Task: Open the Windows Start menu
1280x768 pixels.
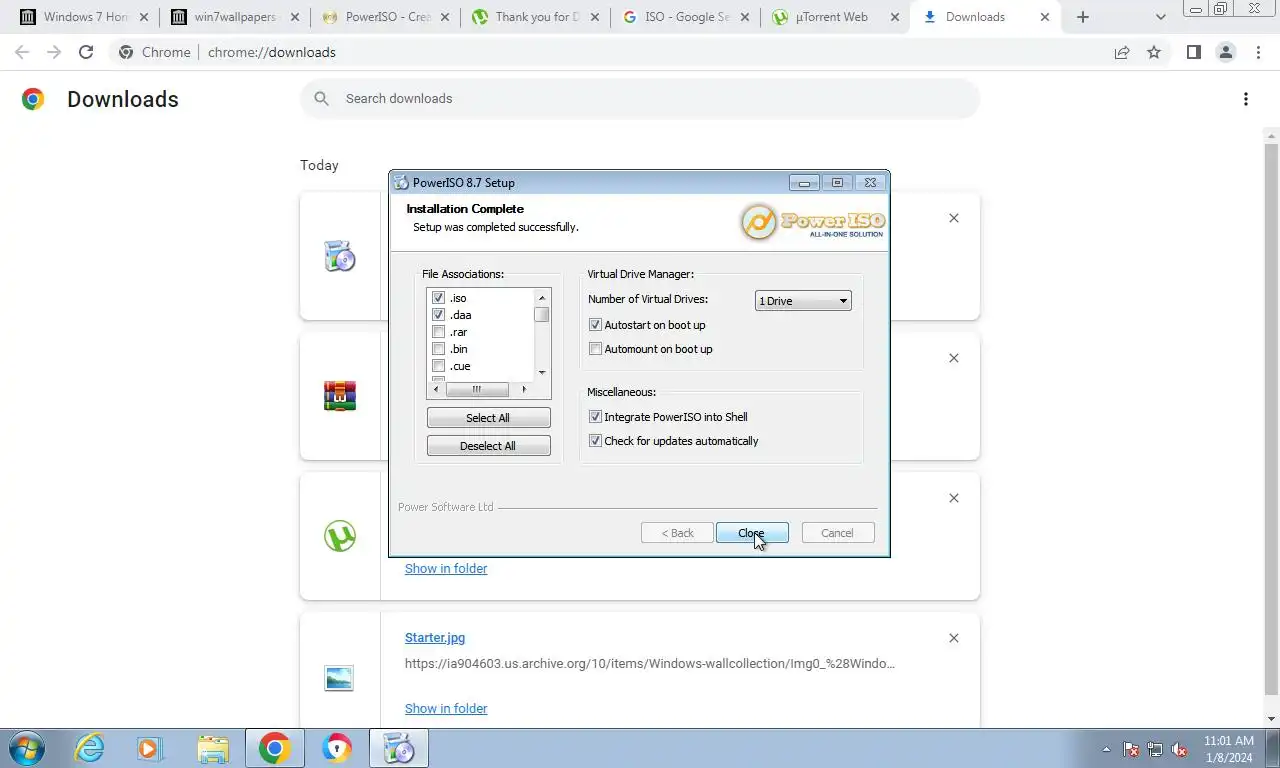Action: coord(26,748)
